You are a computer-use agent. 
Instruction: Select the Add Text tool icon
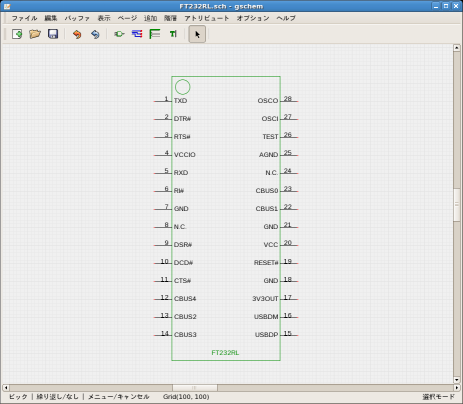click(173, 34)
